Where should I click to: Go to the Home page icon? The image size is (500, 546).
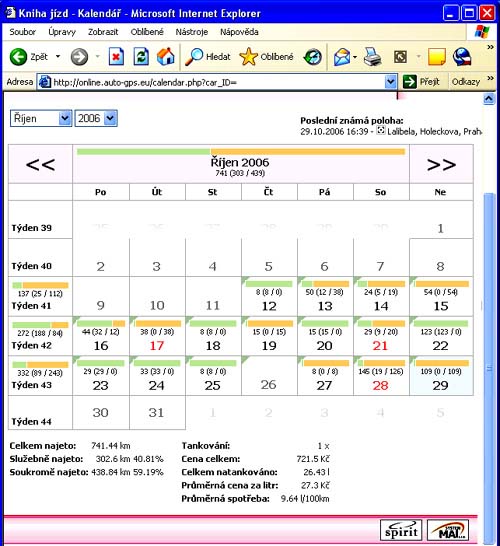coord(165,56)
